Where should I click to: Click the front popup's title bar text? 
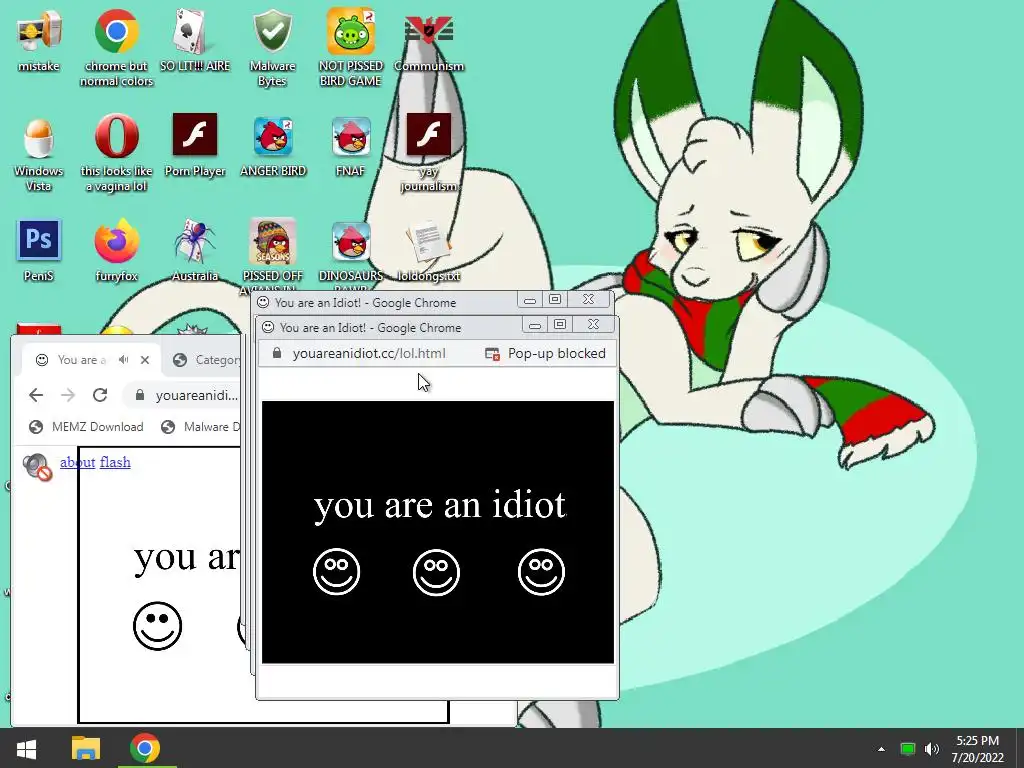click(370, 328)
